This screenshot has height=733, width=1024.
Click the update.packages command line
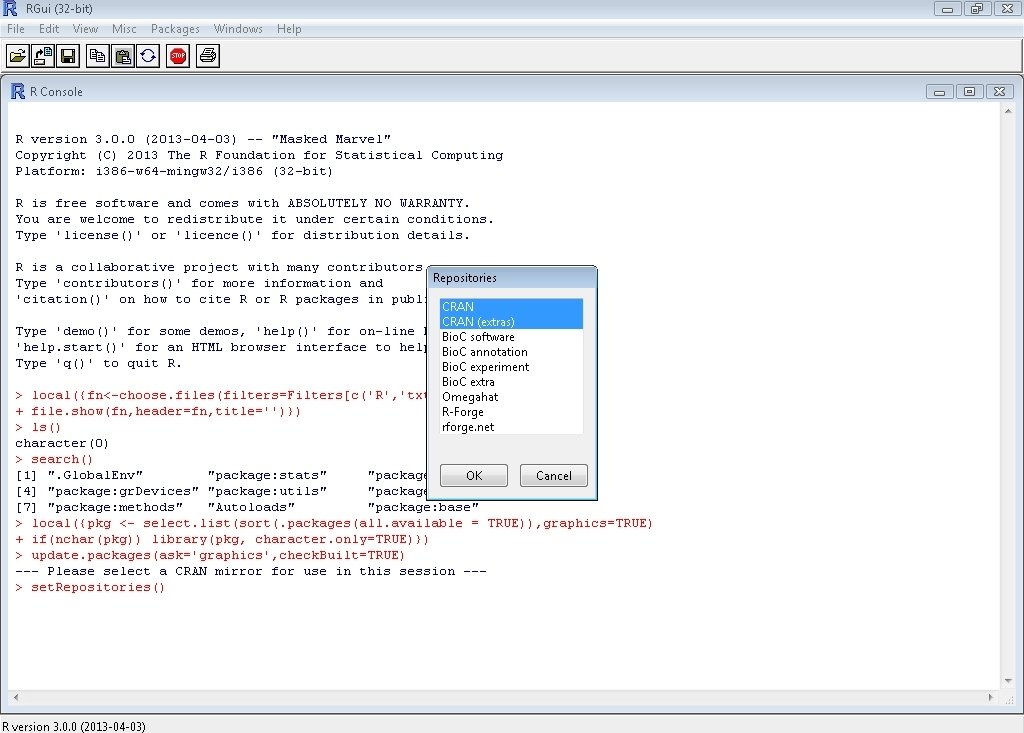pos(210,555)
